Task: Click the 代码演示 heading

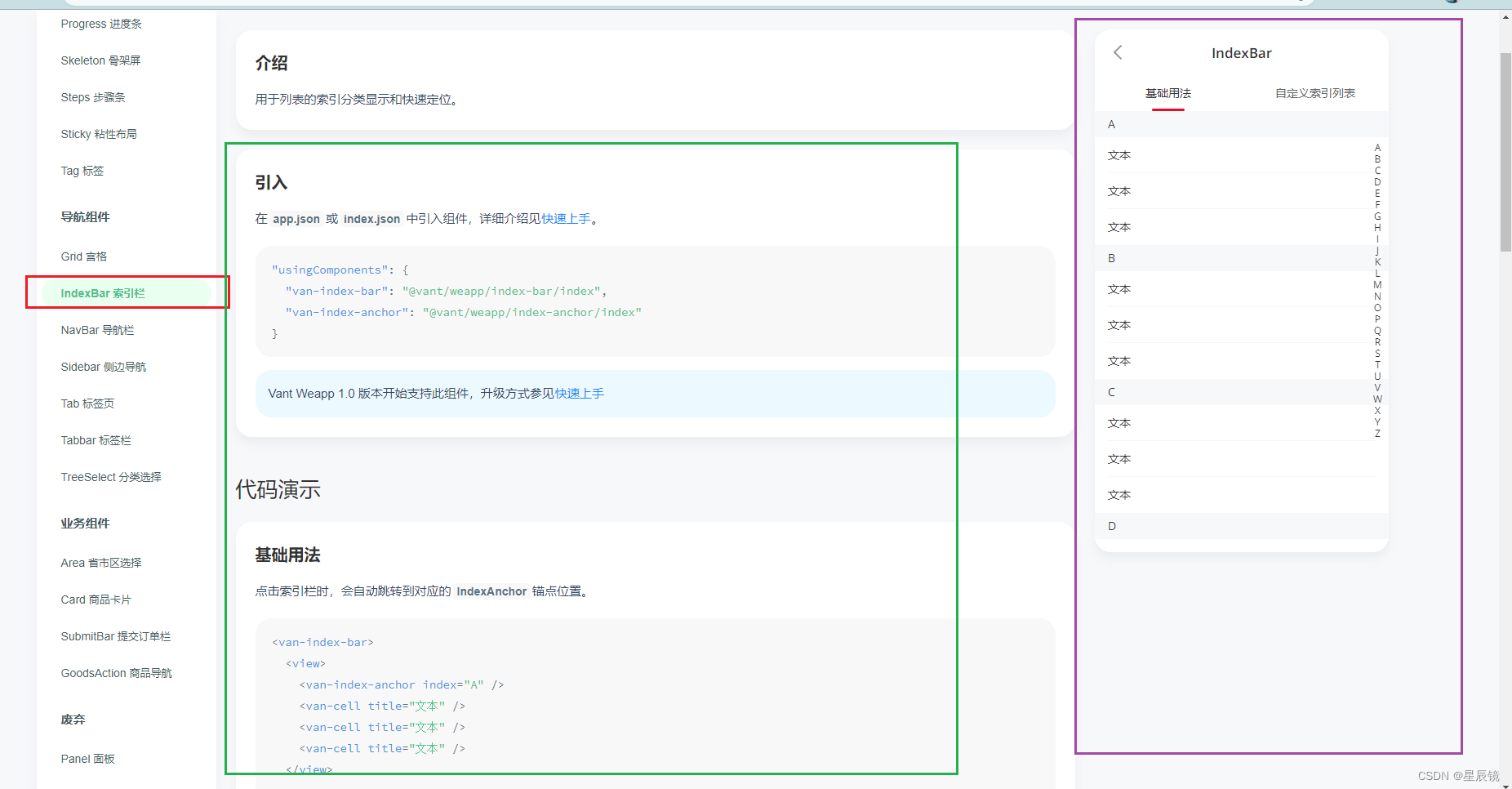Action: pos(278,489)
